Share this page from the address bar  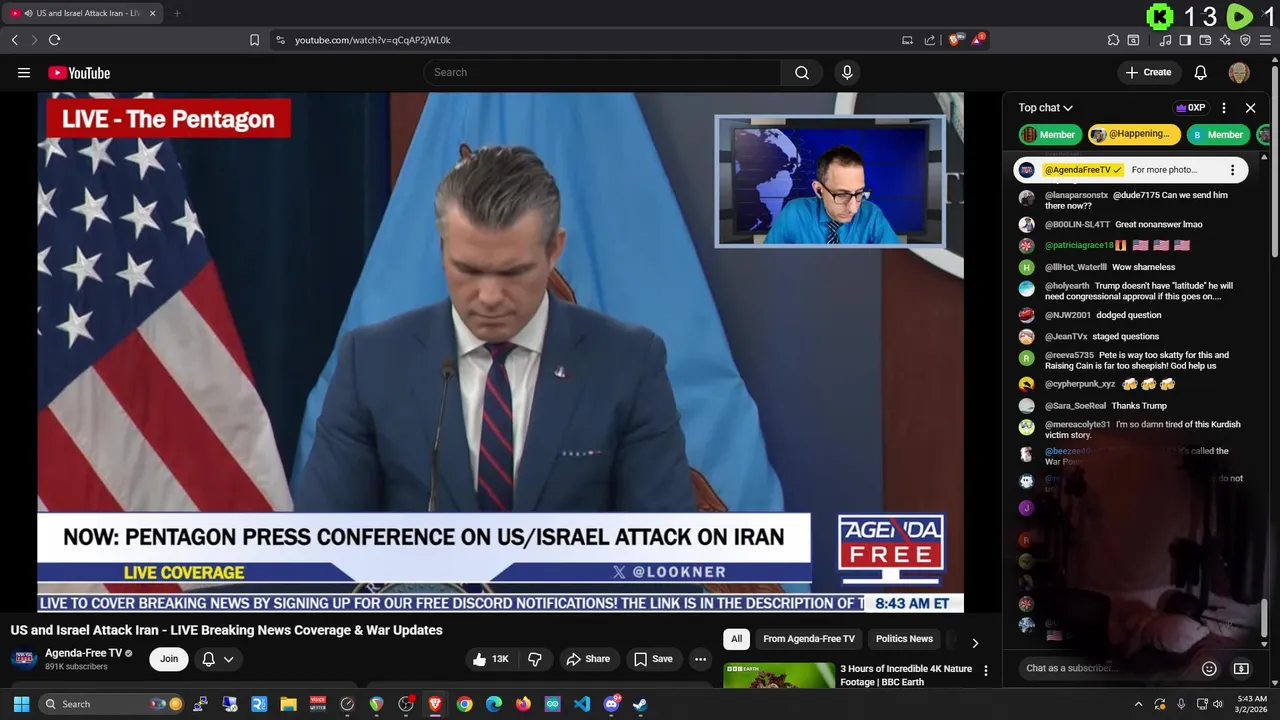[x=930, y=40]
